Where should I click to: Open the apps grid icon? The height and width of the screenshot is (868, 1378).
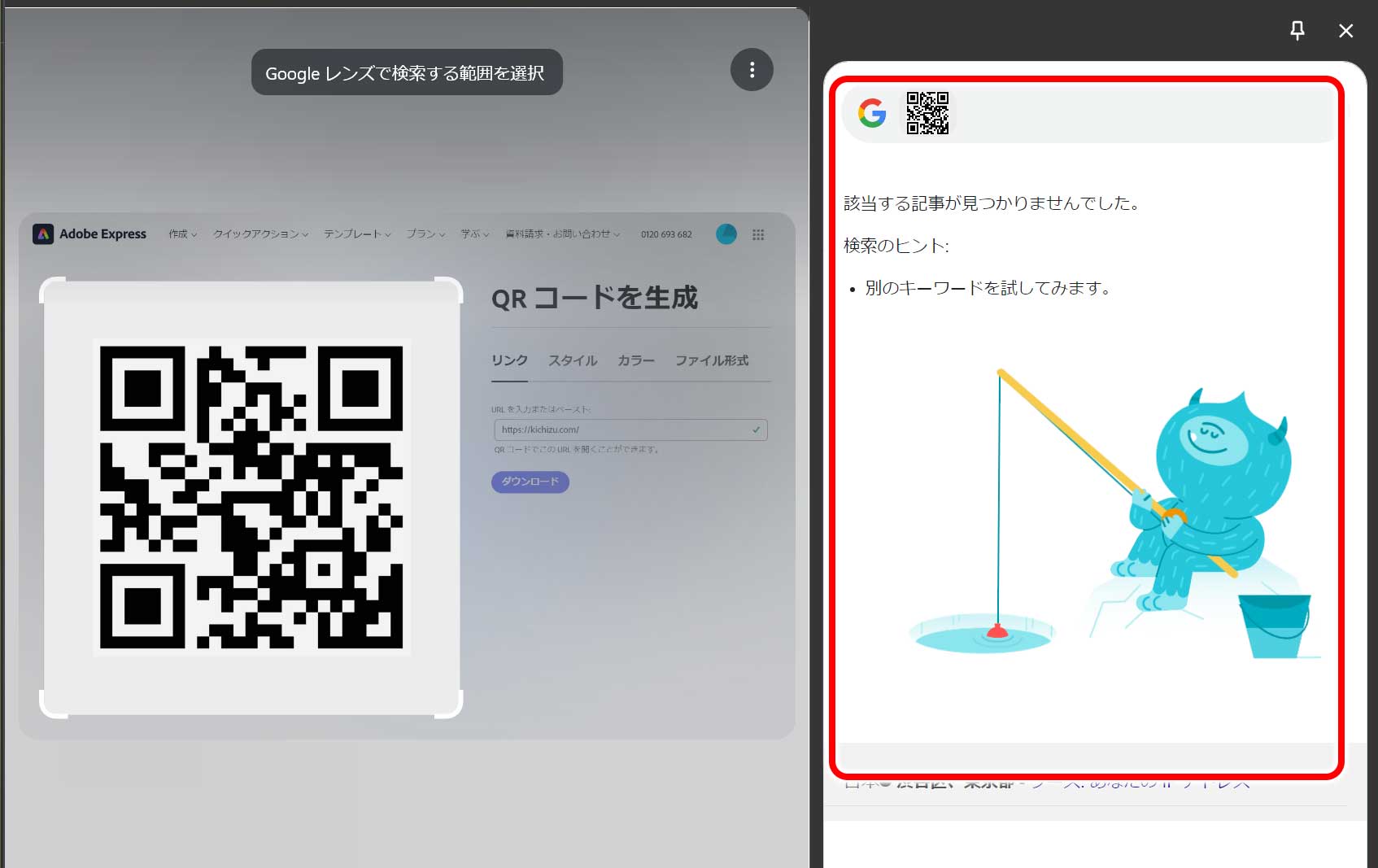click(x=758, y=234)
